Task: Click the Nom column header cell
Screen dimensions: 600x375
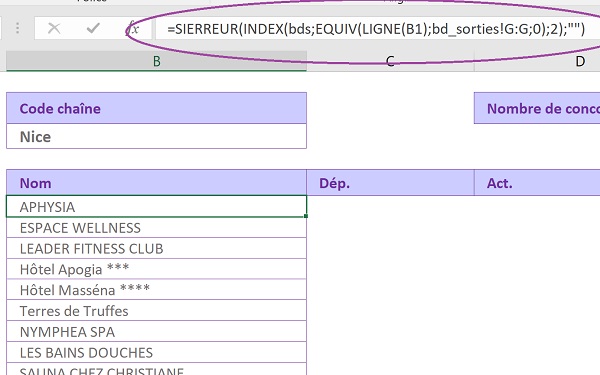Action: (x=157, y=183)
